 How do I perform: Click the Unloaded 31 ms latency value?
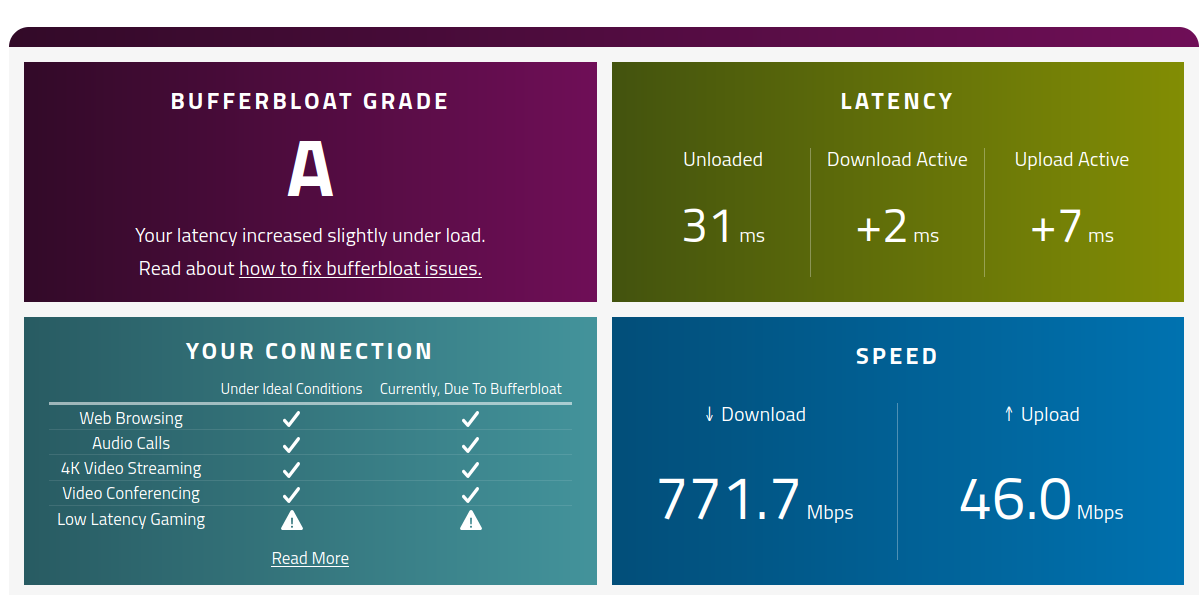tap(723, 226)
